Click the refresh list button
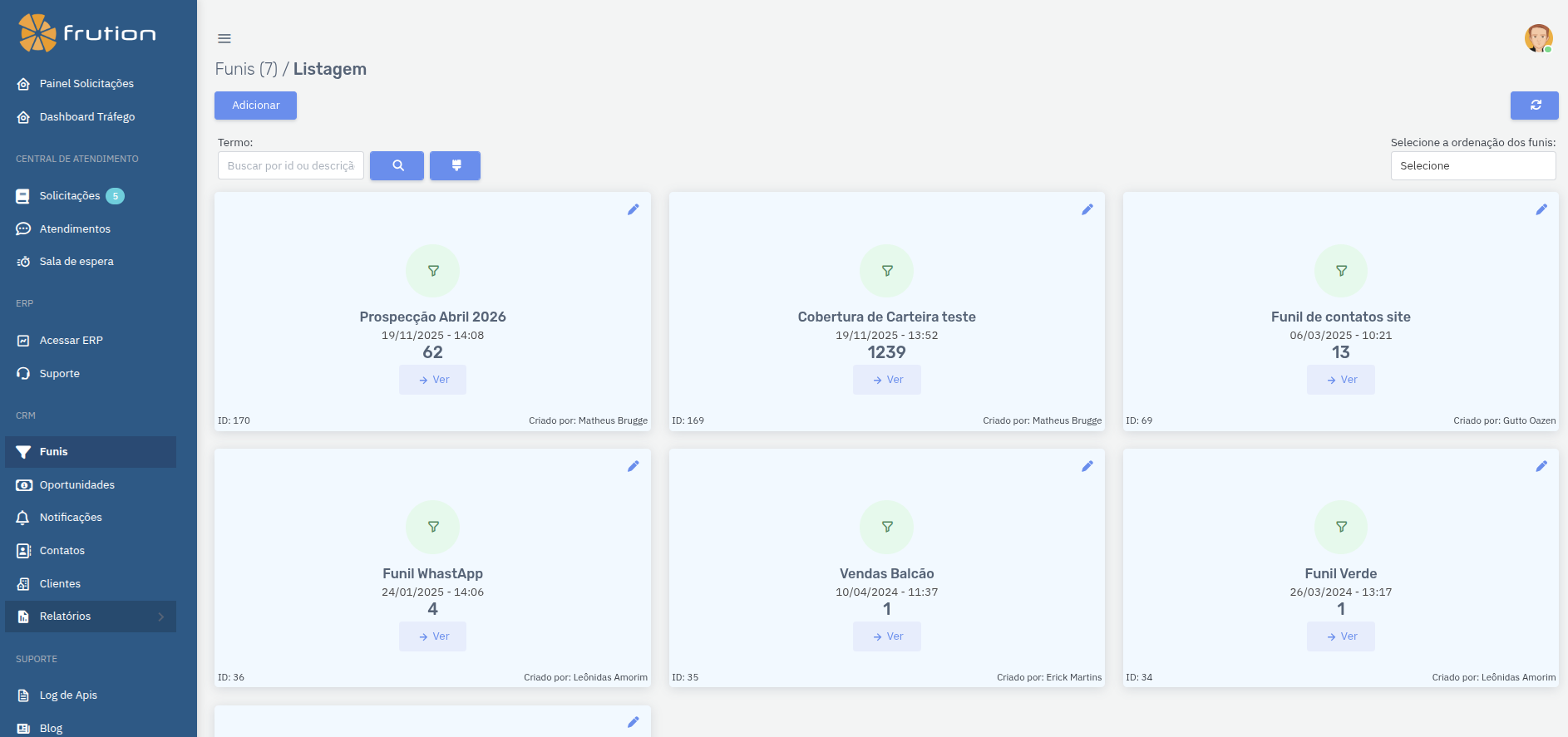The width and height of the screenshot is (1568, 737). tap(1535, 106)
